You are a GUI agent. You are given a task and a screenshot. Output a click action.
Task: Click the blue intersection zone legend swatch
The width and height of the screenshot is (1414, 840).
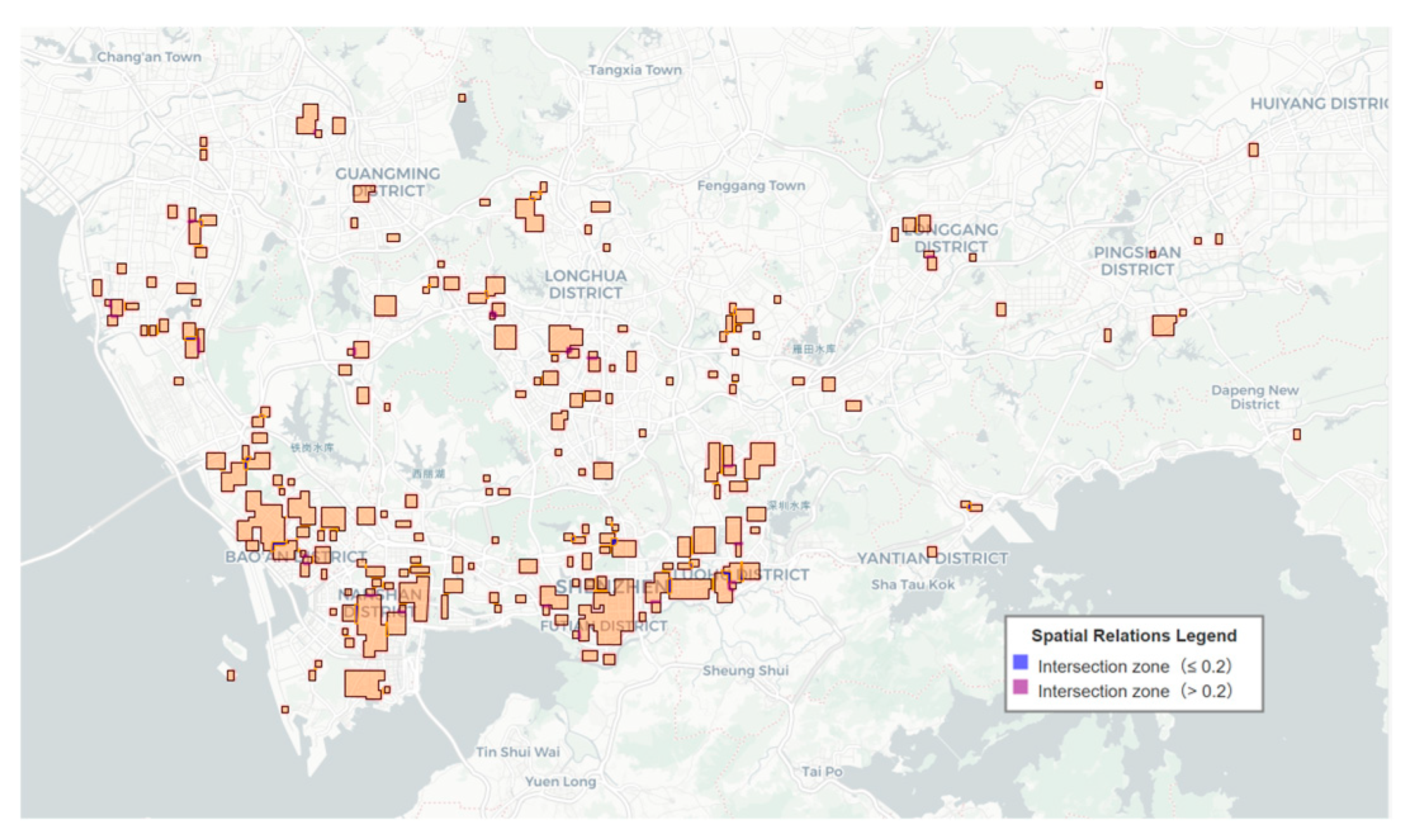1020,662
